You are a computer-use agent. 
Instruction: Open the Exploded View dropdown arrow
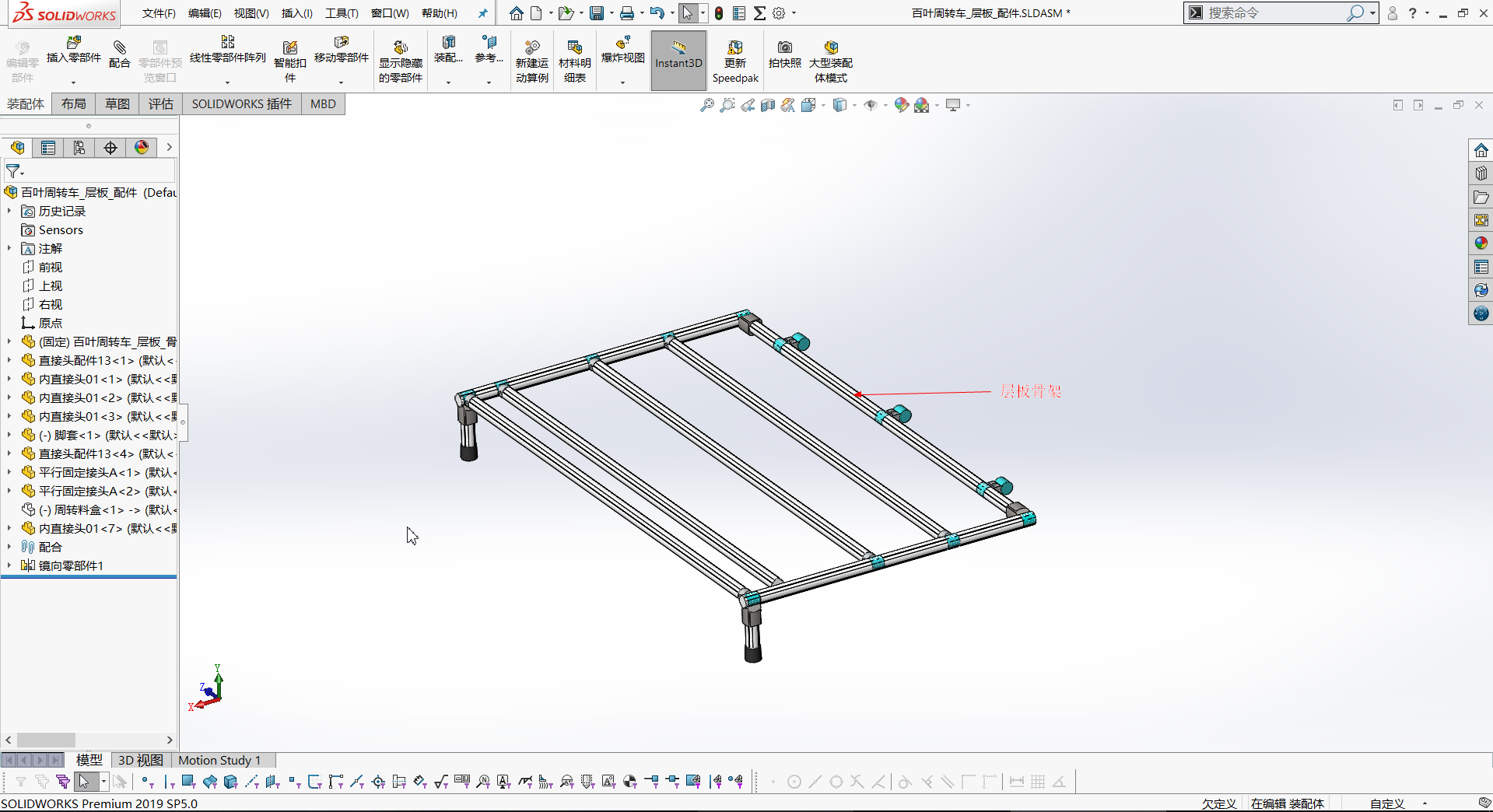623,82
